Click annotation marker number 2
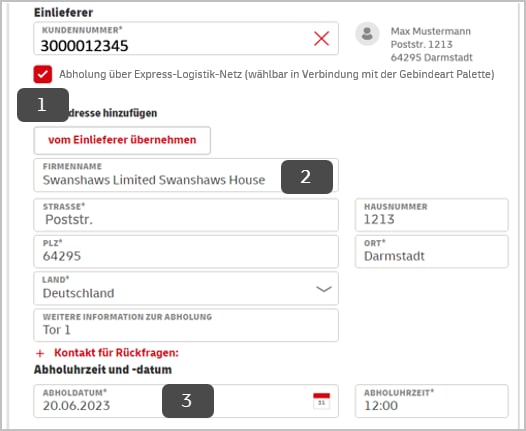 307,177
